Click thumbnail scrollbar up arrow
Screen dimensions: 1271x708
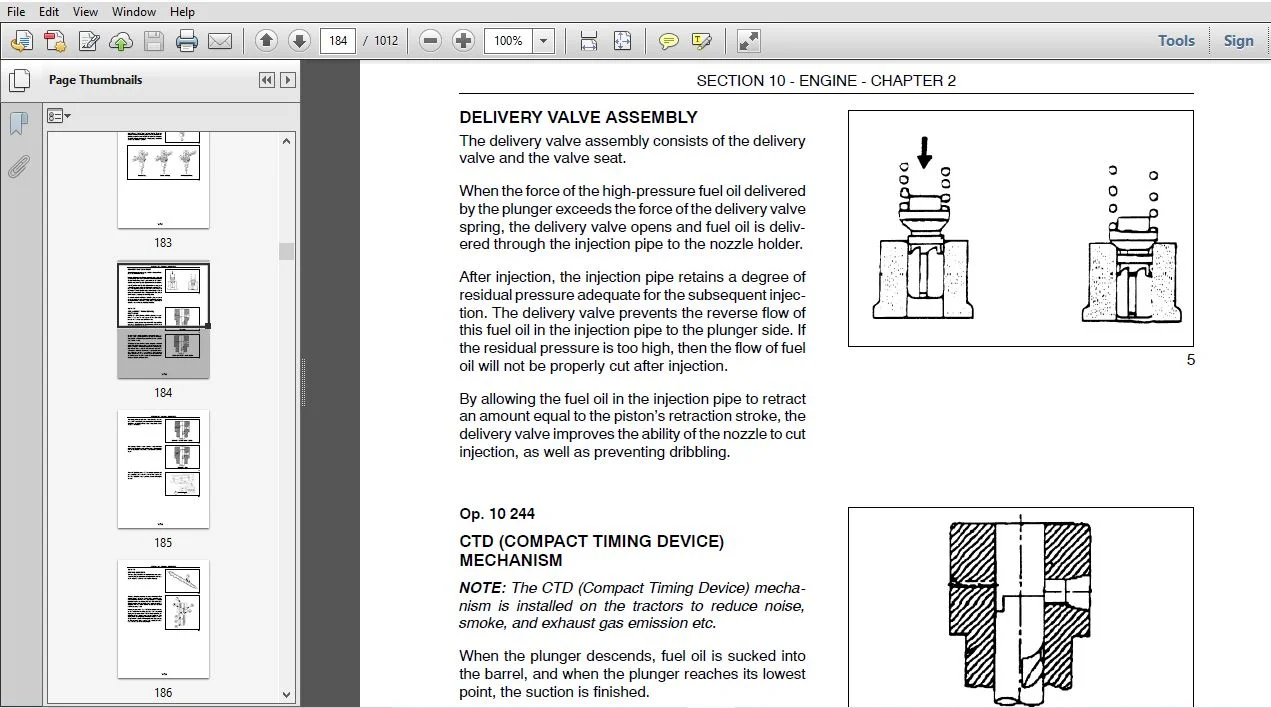[x=287, y=141]
